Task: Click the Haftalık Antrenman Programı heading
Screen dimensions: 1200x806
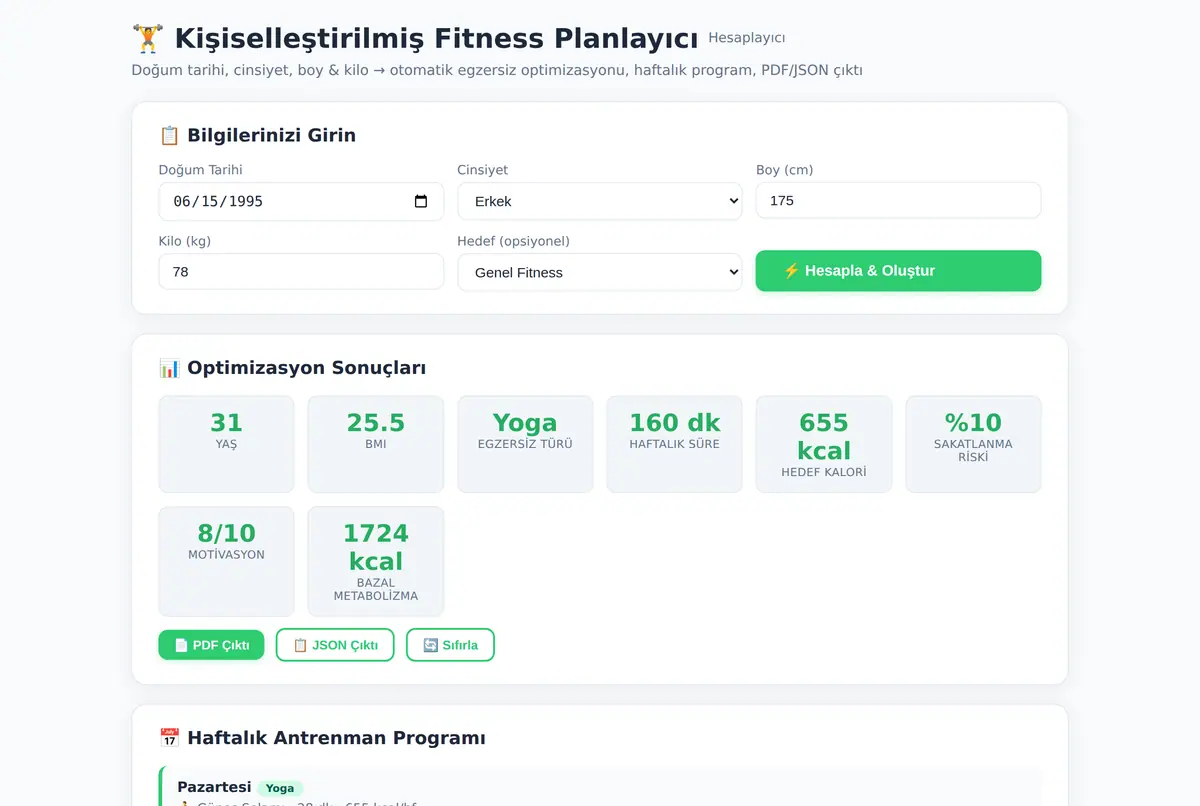Action: tap(336, 738)
